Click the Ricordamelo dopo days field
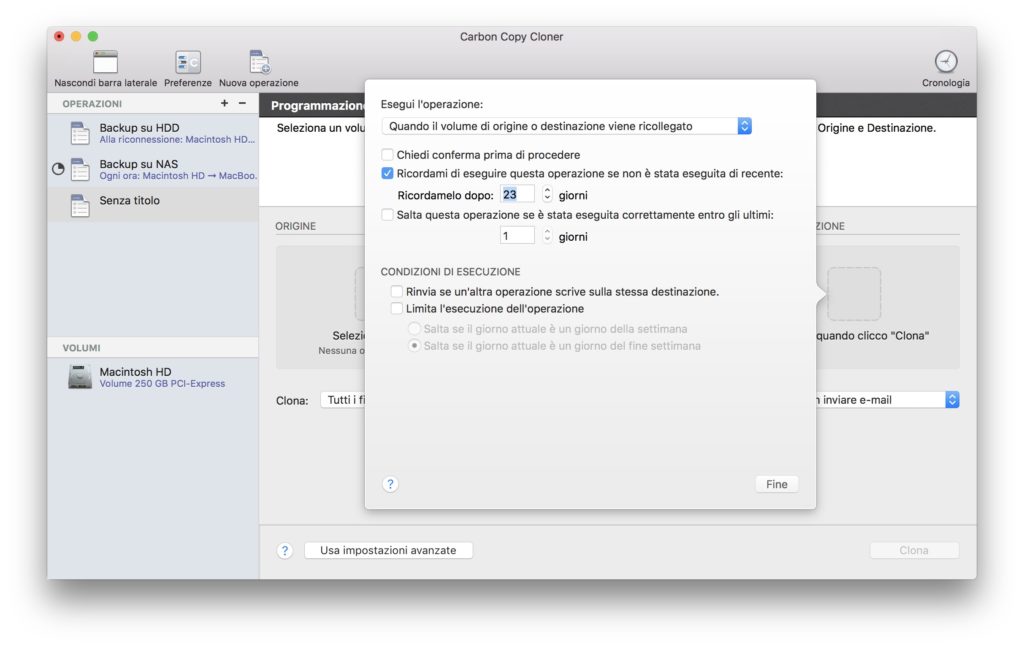1024x647 pixels. pyautogui.click(x=517, y=195)
